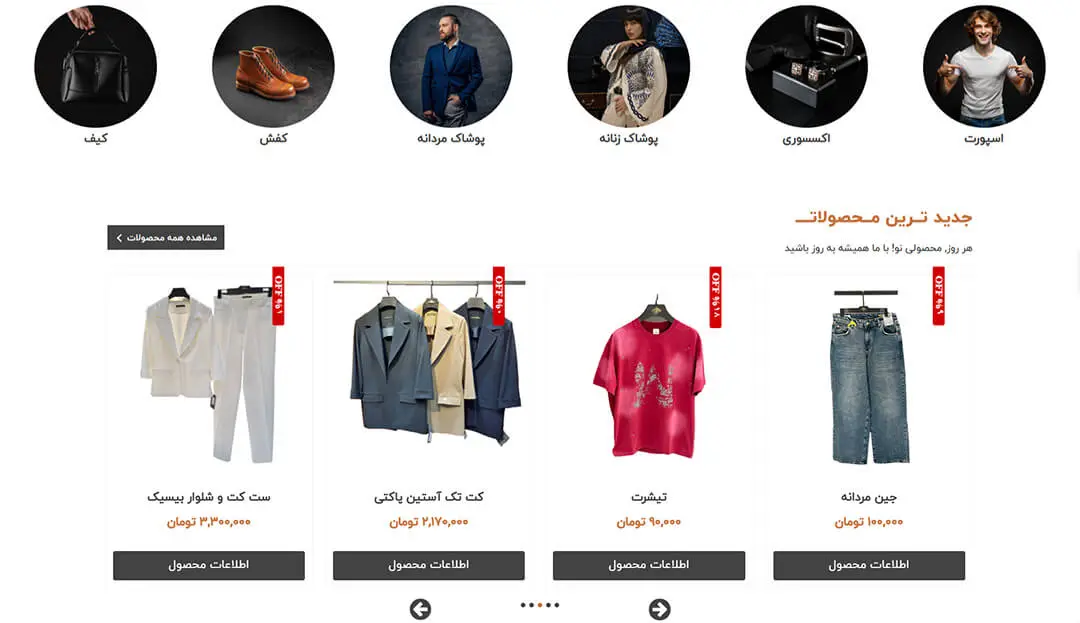Viewport: 1080px width, 623px height.
Task: Select the last carousel pagination dot
Action: point(557,605)
